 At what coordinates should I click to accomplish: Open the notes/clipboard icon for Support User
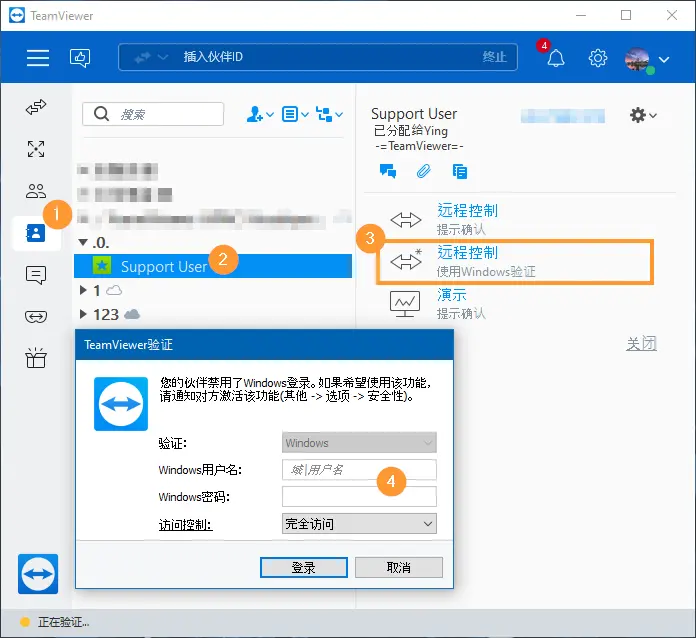tap(459, 171)
